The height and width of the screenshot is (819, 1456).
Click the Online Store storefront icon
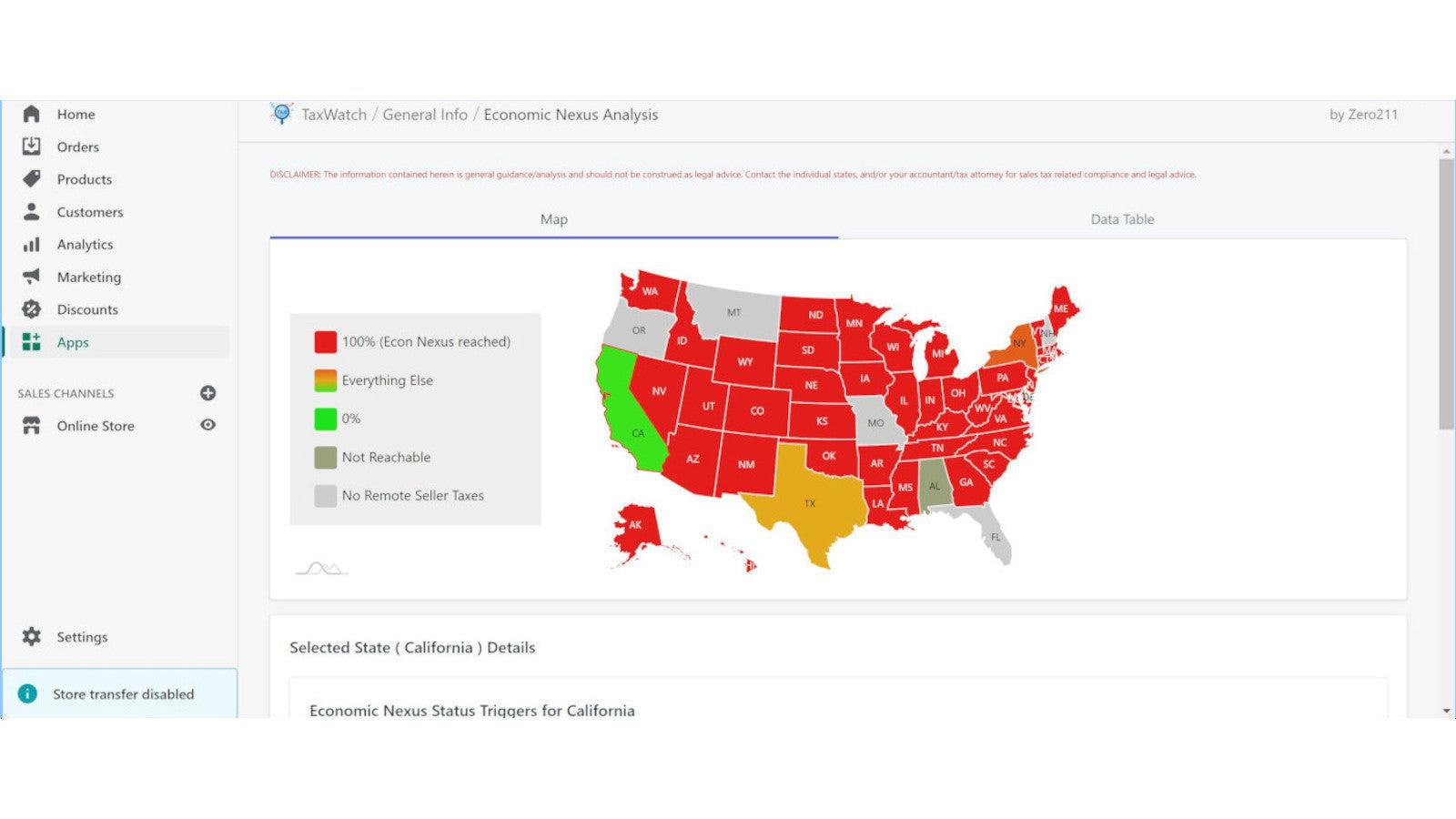33,425
